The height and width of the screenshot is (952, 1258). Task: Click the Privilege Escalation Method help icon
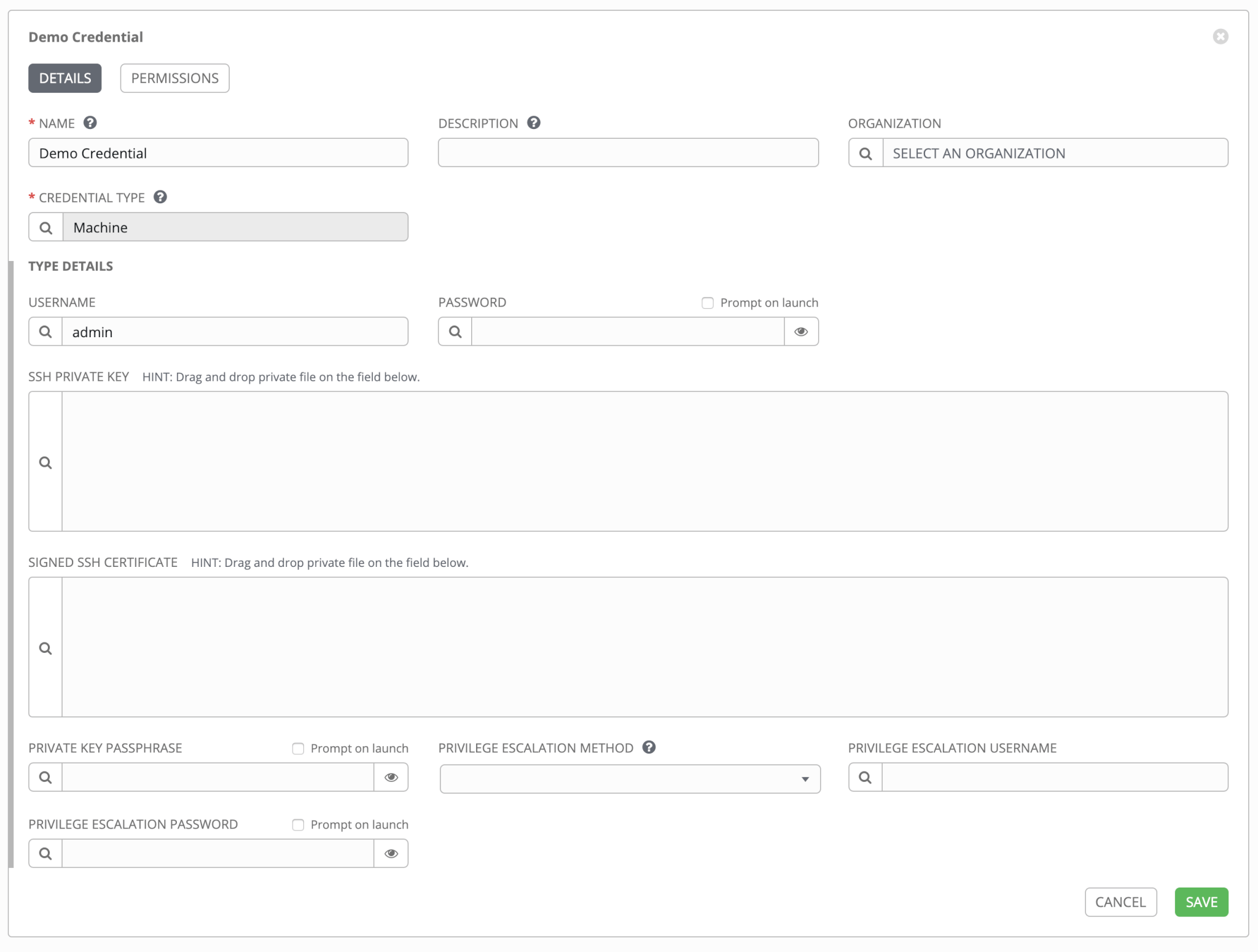[649, 747]
